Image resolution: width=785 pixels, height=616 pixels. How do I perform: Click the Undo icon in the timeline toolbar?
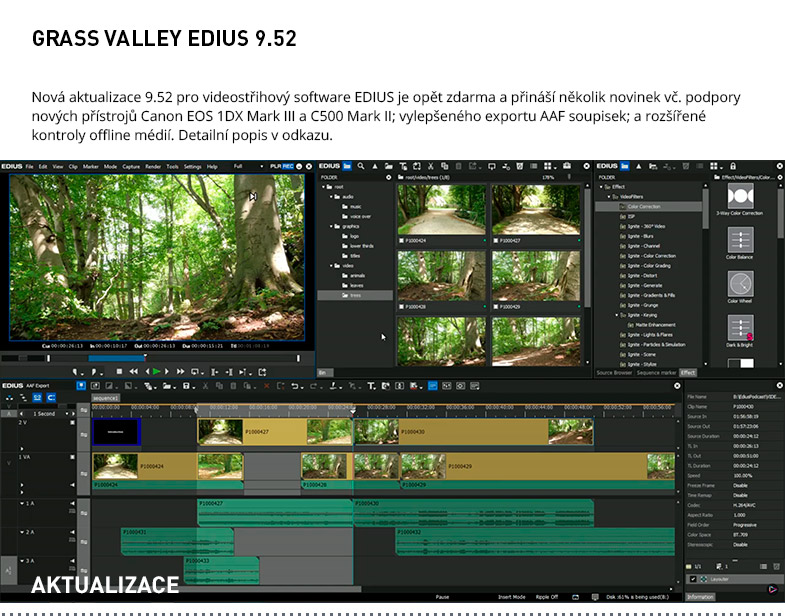pyautogui.click(x=296, y=386)
